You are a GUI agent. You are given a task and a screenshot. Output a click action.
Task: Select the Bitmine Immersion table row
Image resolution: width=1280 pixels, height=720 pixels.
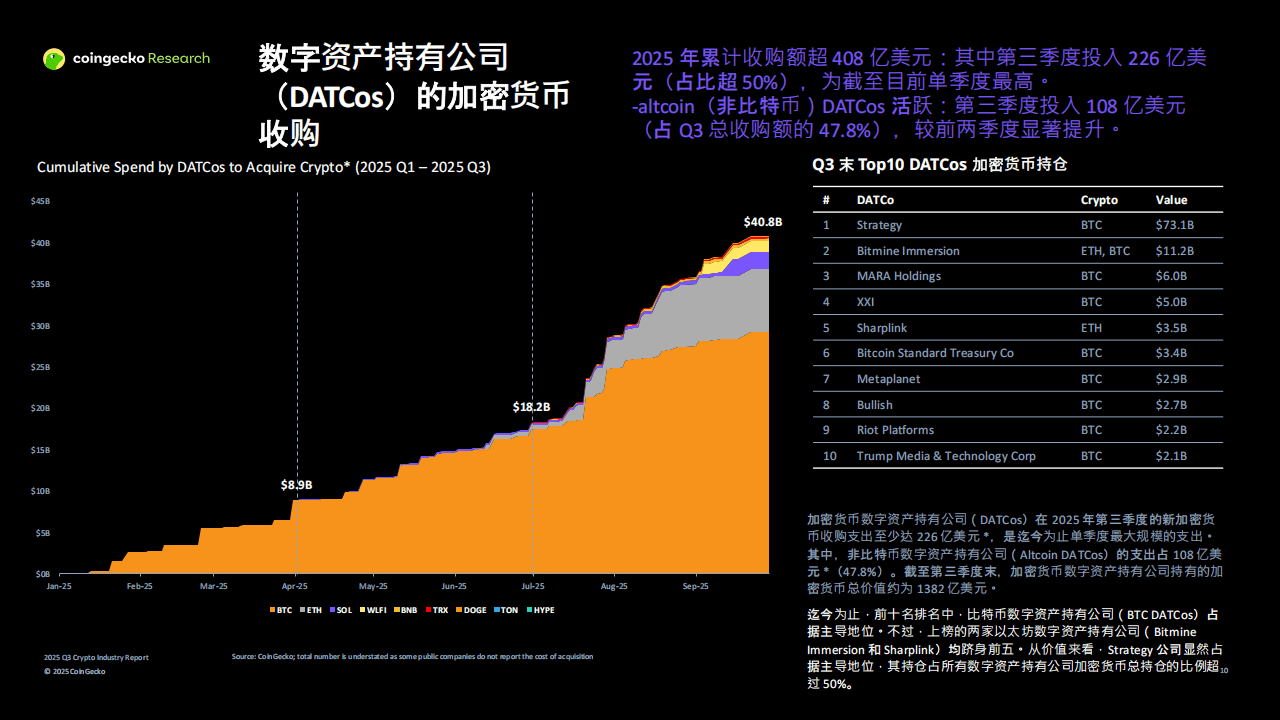(x=1017, y=251)
